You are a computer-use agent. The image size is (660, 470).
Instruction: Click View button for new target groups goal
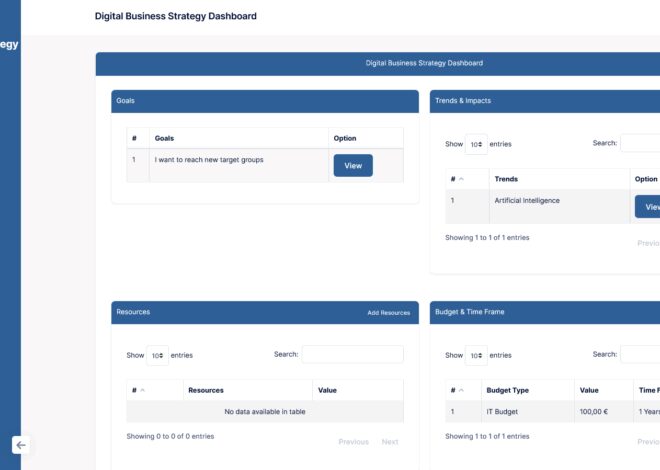click(x=352, y=165)
